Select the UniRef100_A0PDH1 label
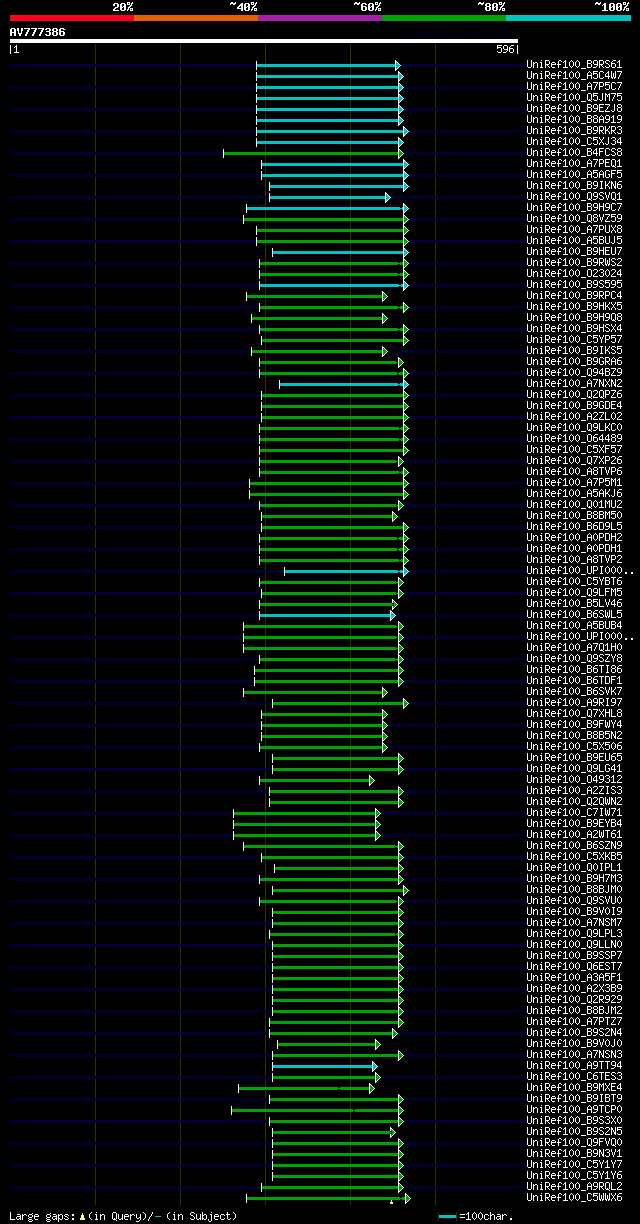640x1224 pixels. click(x=574, y=548)
